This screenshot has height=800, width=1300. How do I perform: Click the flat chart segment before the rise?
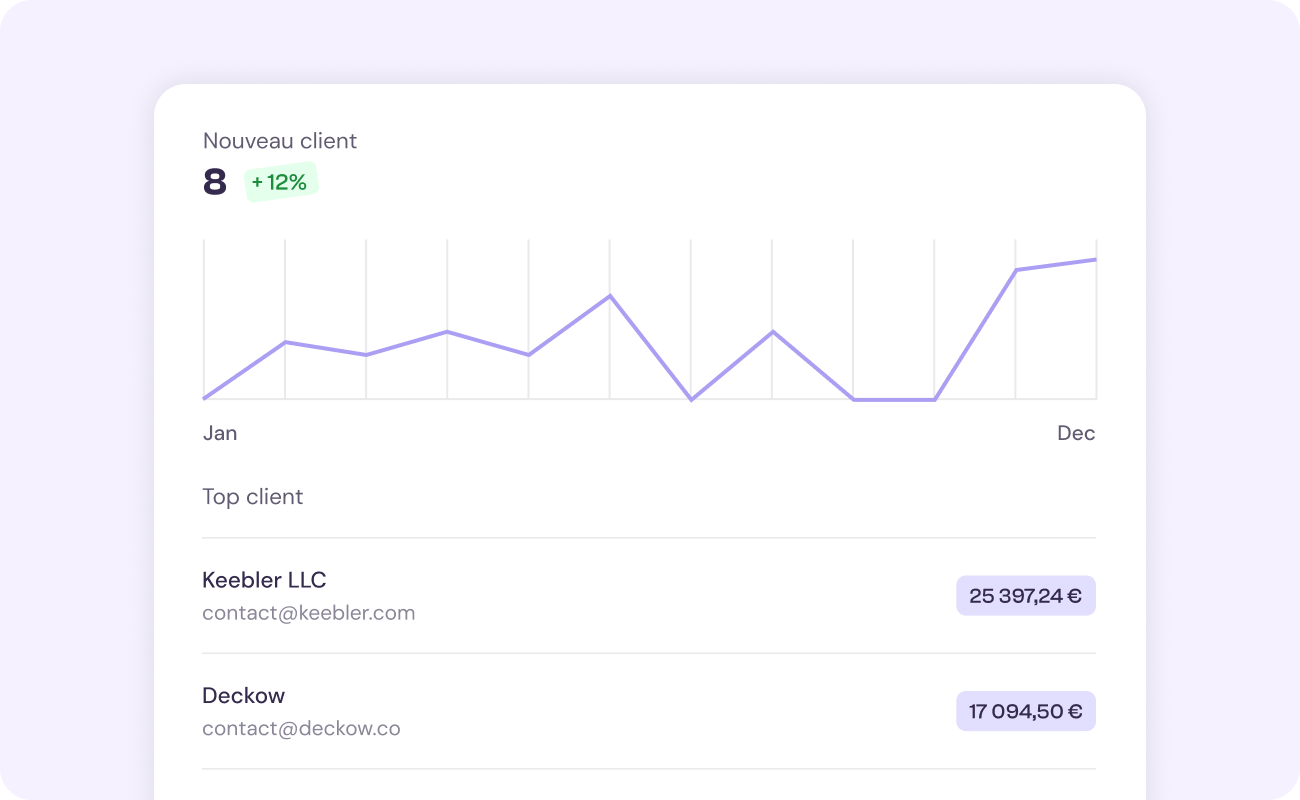[893, 399]
